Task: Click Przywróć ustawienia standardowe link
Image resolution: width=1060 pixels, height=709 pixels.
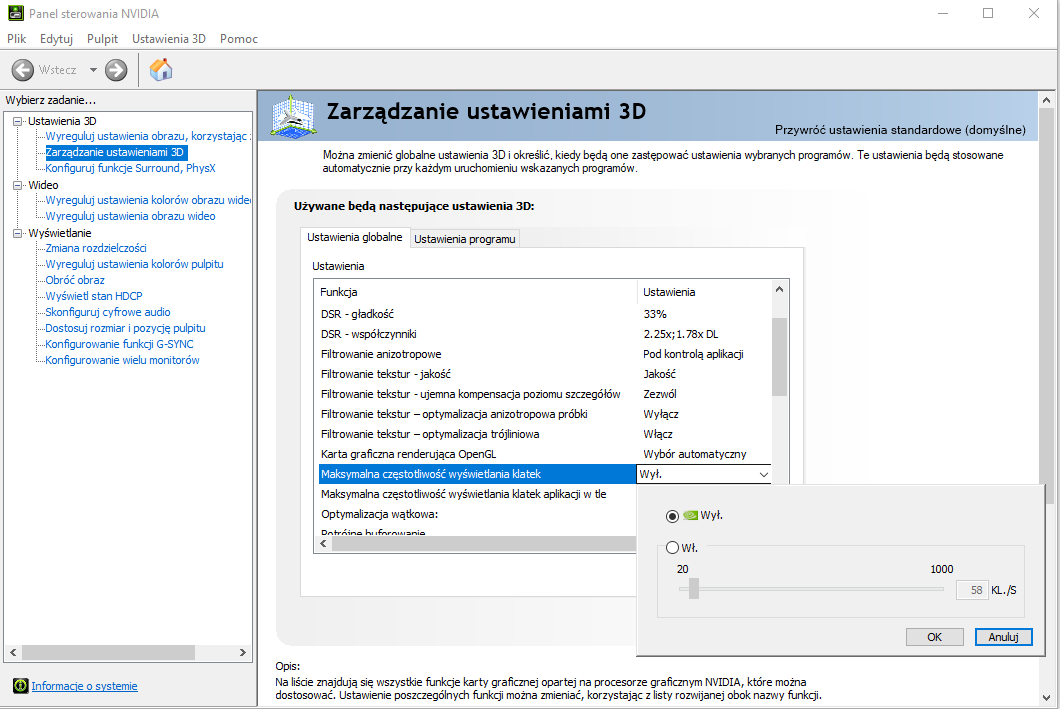Action: [x=900, y=130]
